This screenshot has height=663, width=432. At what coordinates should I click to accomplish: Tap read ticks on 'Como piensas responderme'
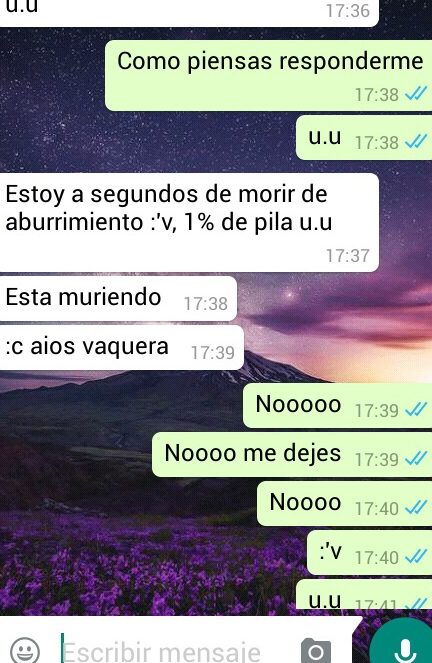pos(416,94)
